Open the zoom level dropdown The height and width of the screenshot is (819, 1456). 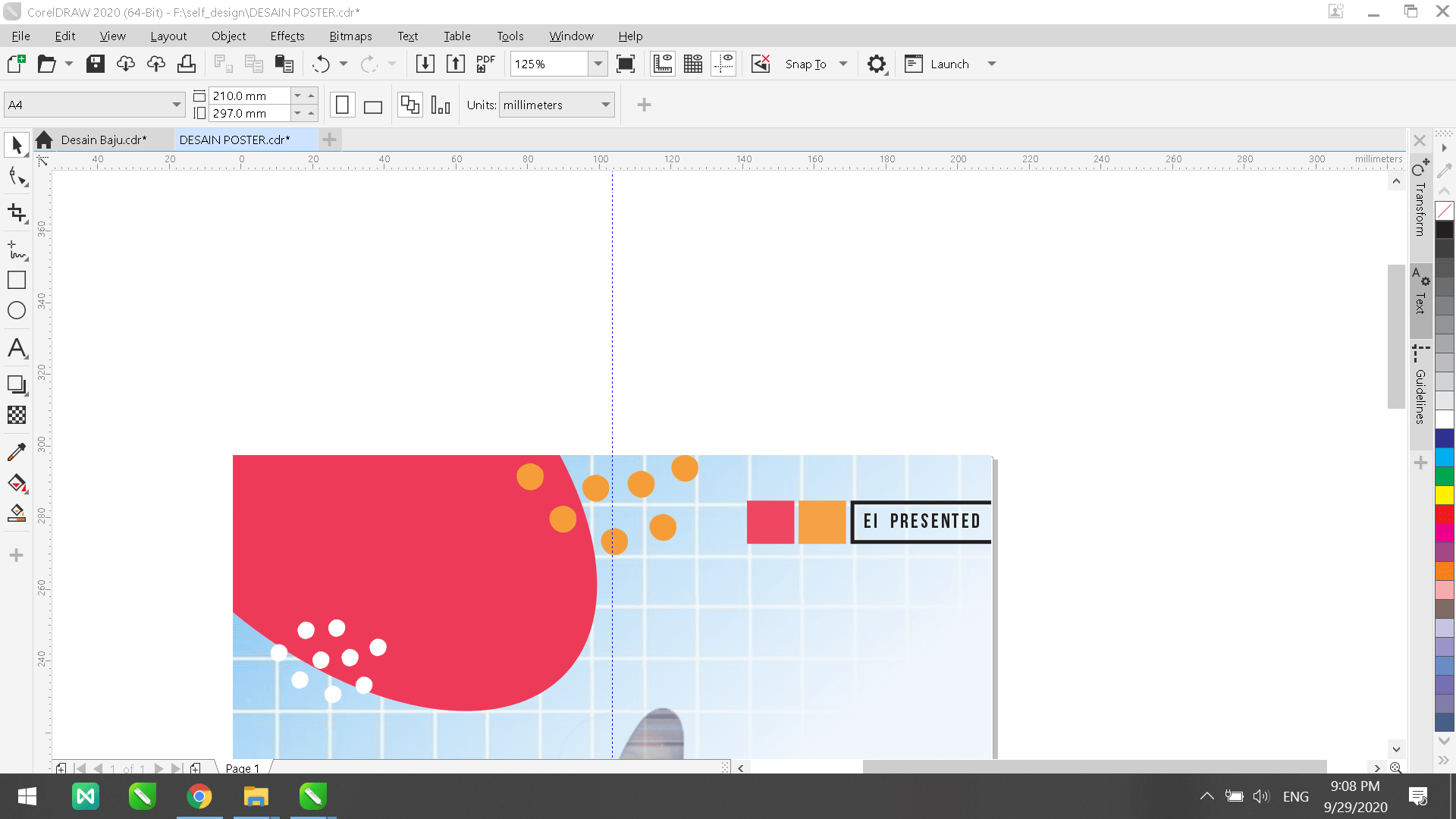point(598,64)
